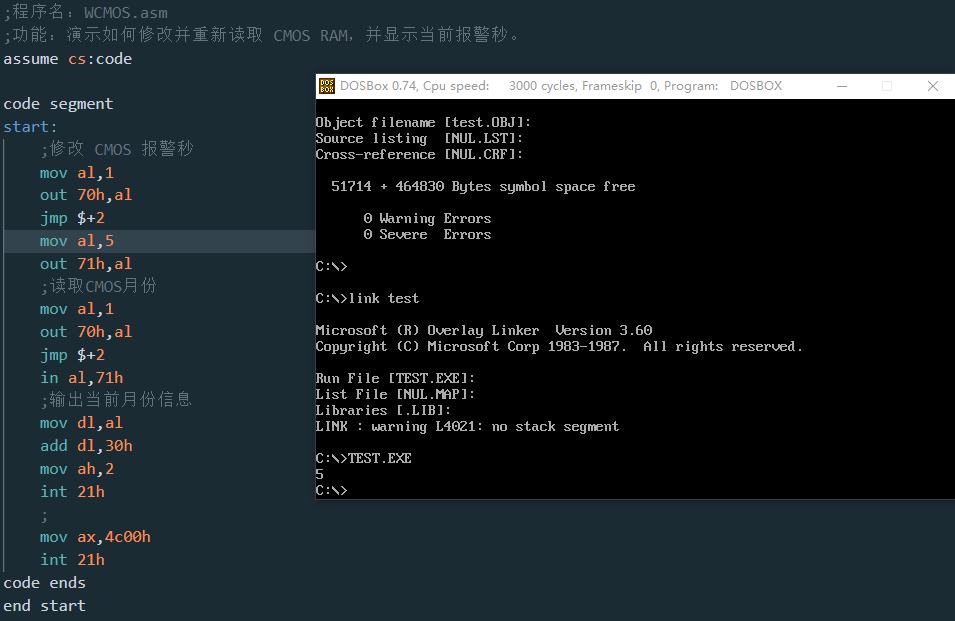Click the 'mov dl,al' line

[81, 423]
